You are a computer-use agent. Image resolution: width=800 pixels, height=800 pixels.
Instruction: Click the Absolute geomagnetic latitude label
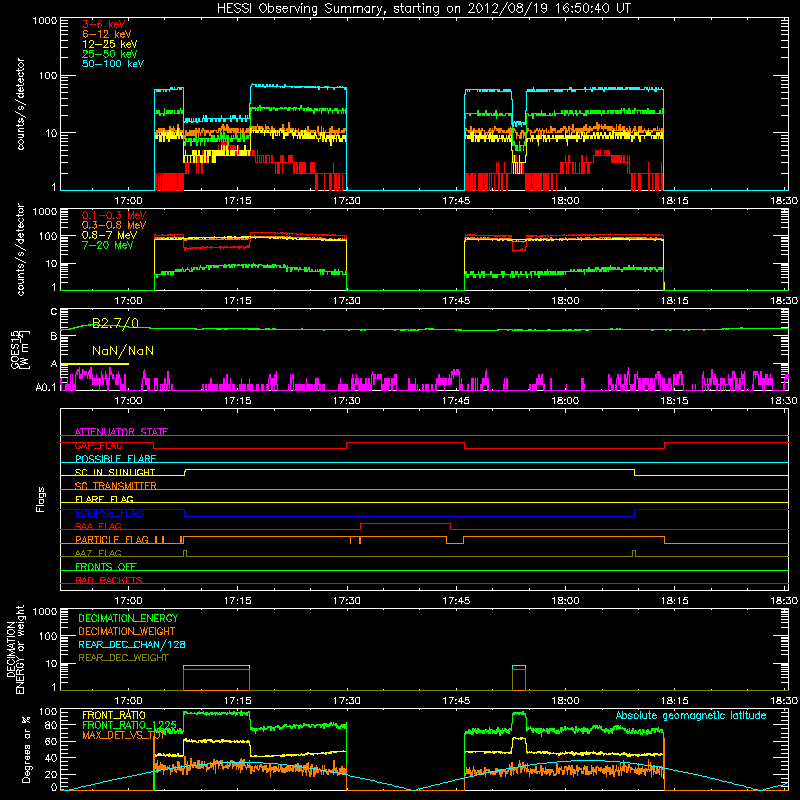tap(691, 715)
